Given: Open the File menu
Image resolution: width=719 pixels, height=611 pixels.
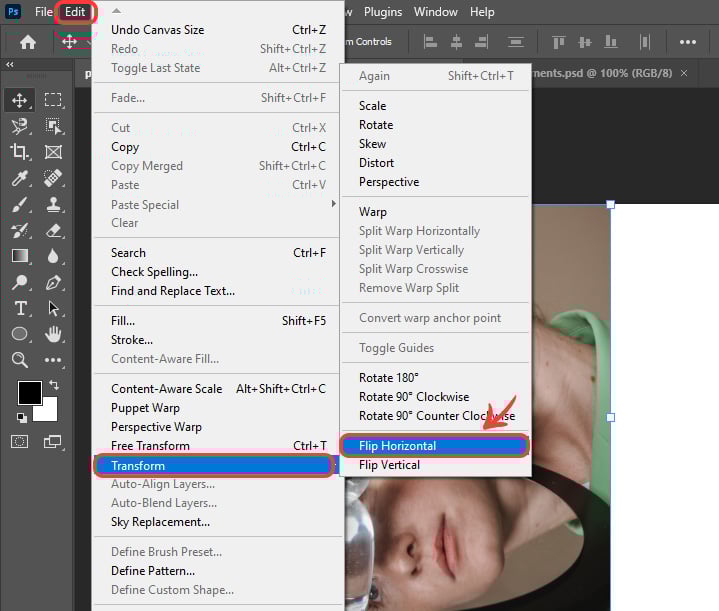Looking at the screenshot, I should (44, 12).
